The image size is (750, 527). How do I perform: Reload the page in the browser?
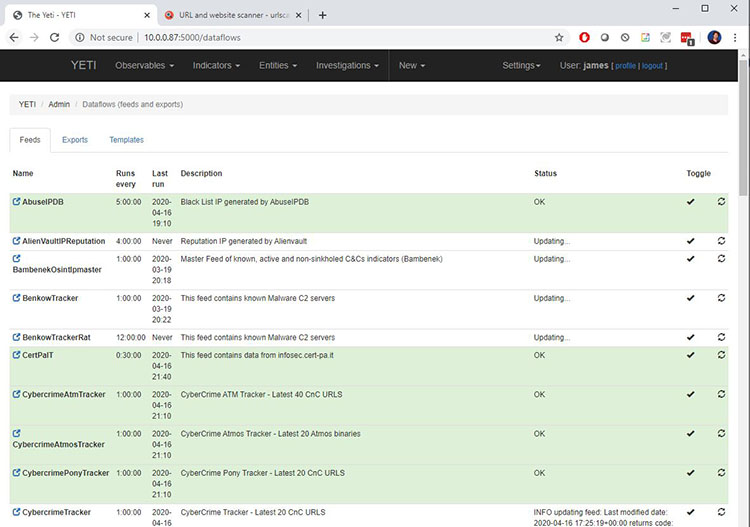click(x=55, y=37)
